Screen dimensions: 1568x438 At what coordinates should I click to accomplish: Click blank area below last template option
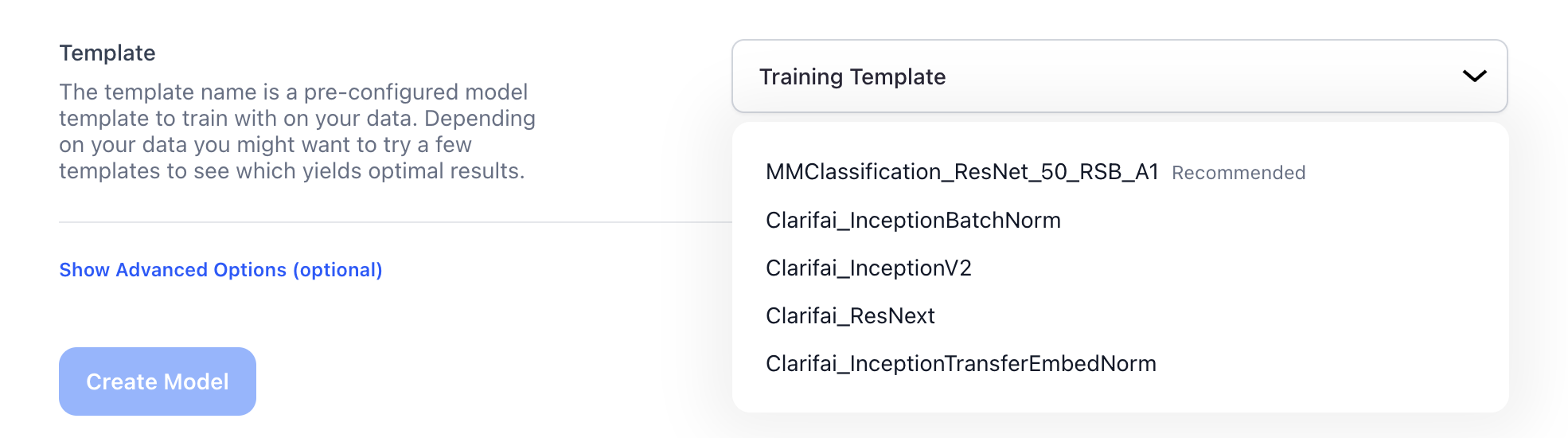(1119, 395)
